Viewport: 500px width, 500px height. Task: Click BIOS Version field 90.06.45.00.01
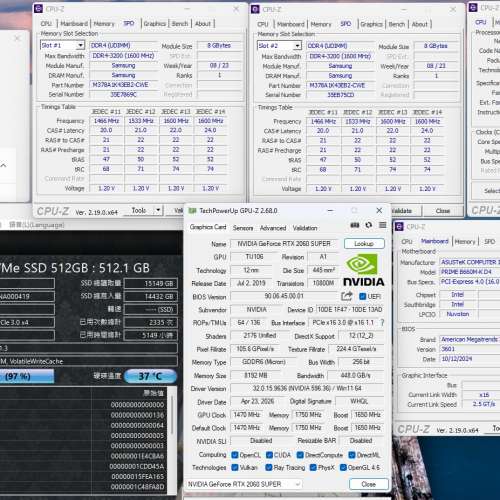(x=284, y=296)
